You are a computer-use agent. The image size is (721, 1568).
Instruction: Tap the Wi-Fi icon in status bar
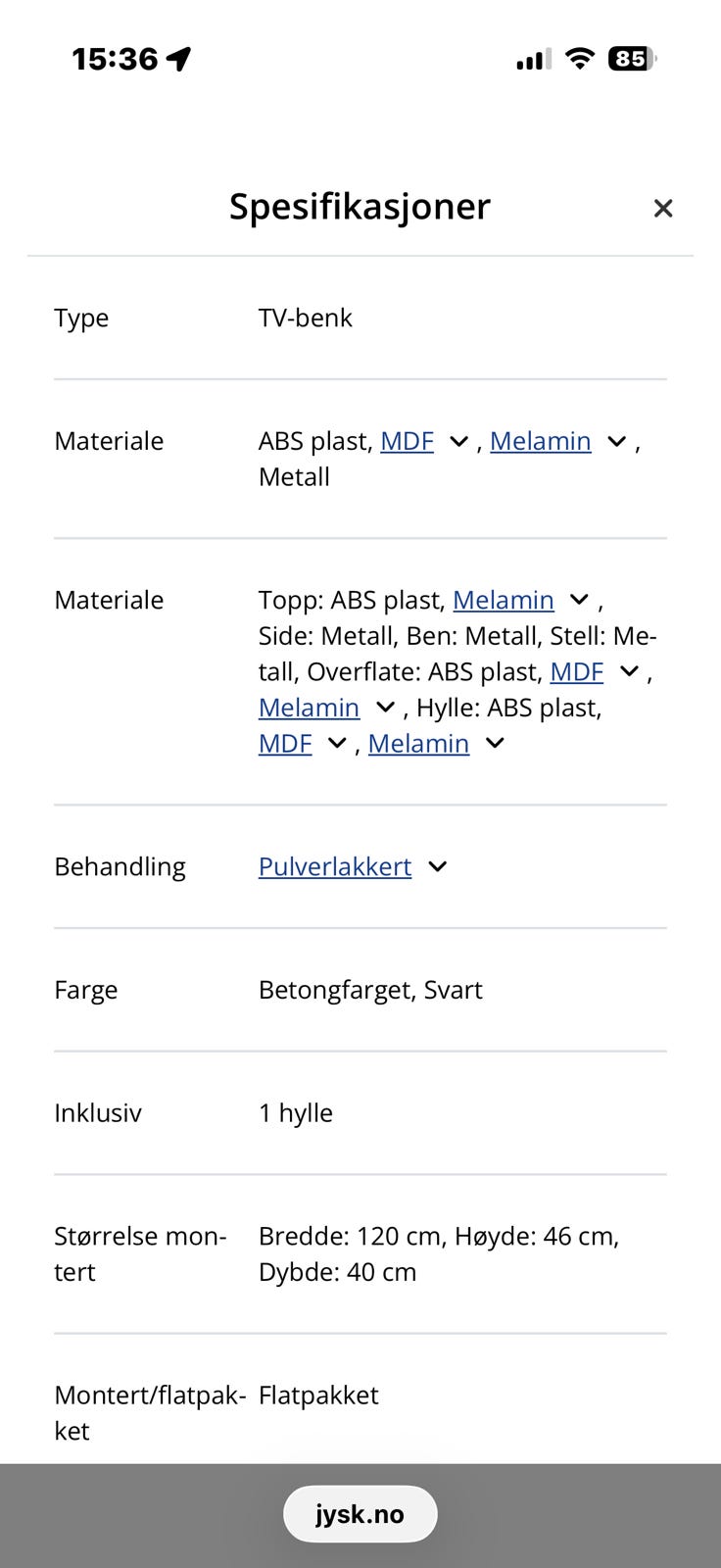(x=578, y=59)
